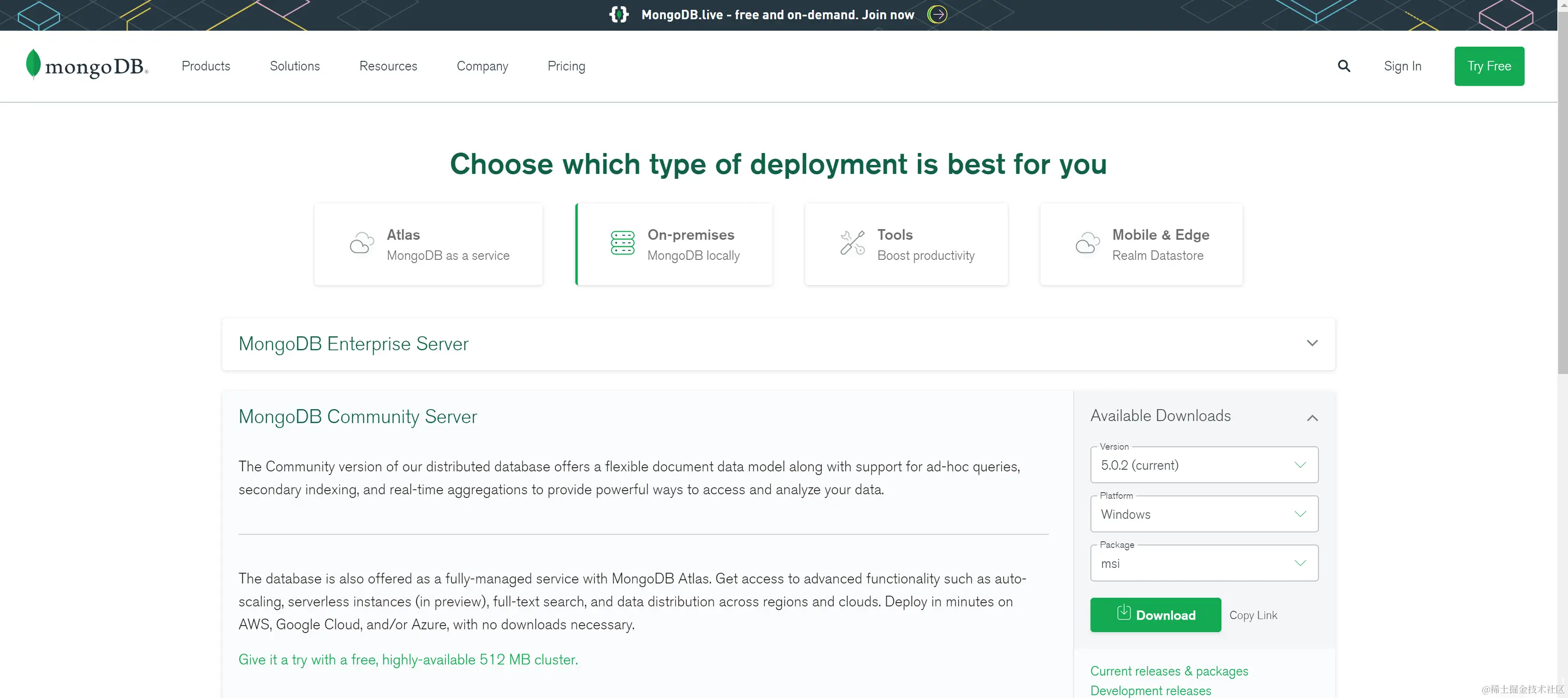Click the Try Free button
The height and width of the screenshot is (698, 1568).
point(1488,66)
